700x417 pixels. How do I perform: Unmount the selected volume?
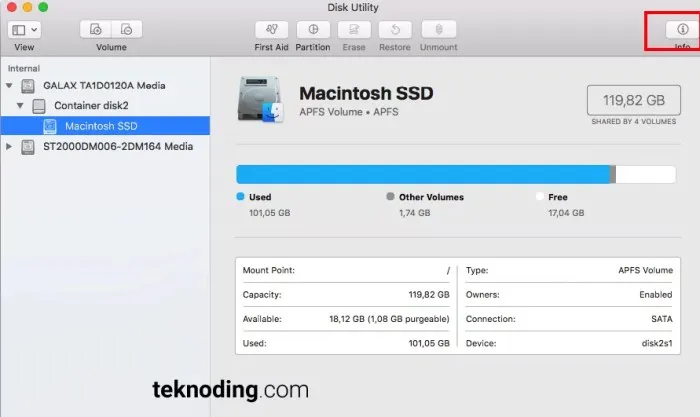click(439, 30)
